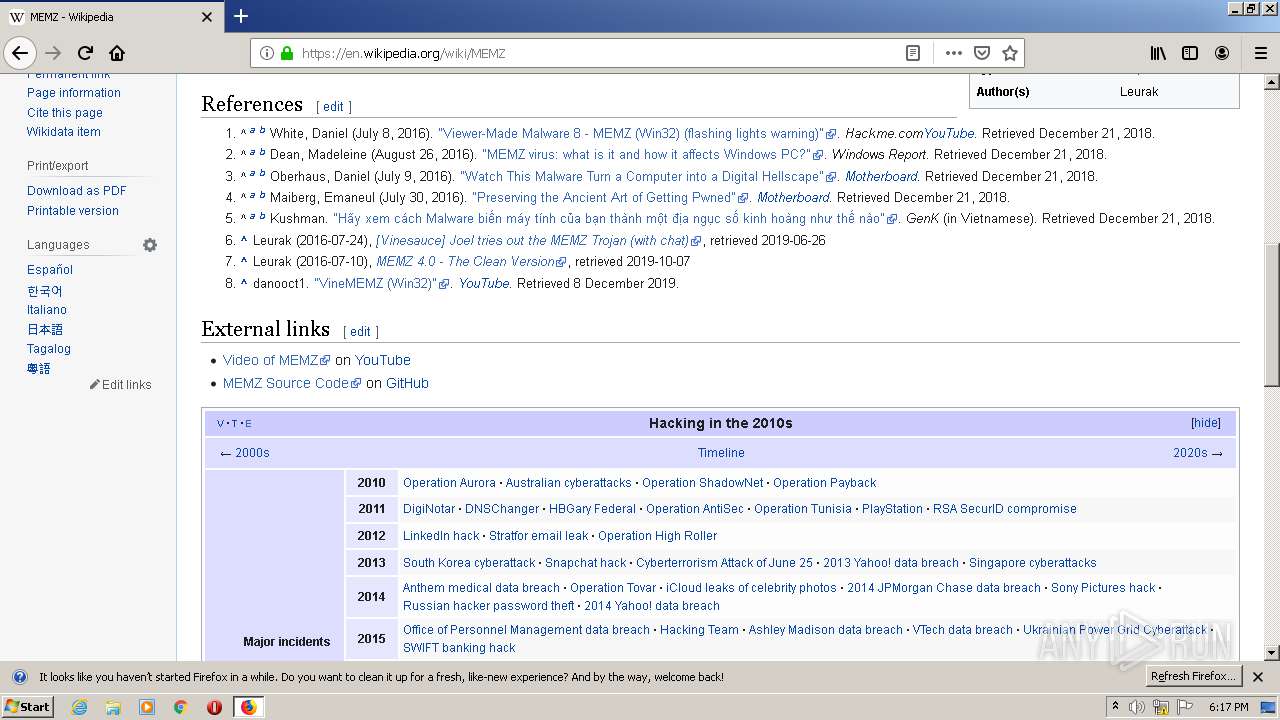The width and height of the screenshot is (1280, 720).
Task: Show hidden system tray icons
Action: [x=1115, y=707]
